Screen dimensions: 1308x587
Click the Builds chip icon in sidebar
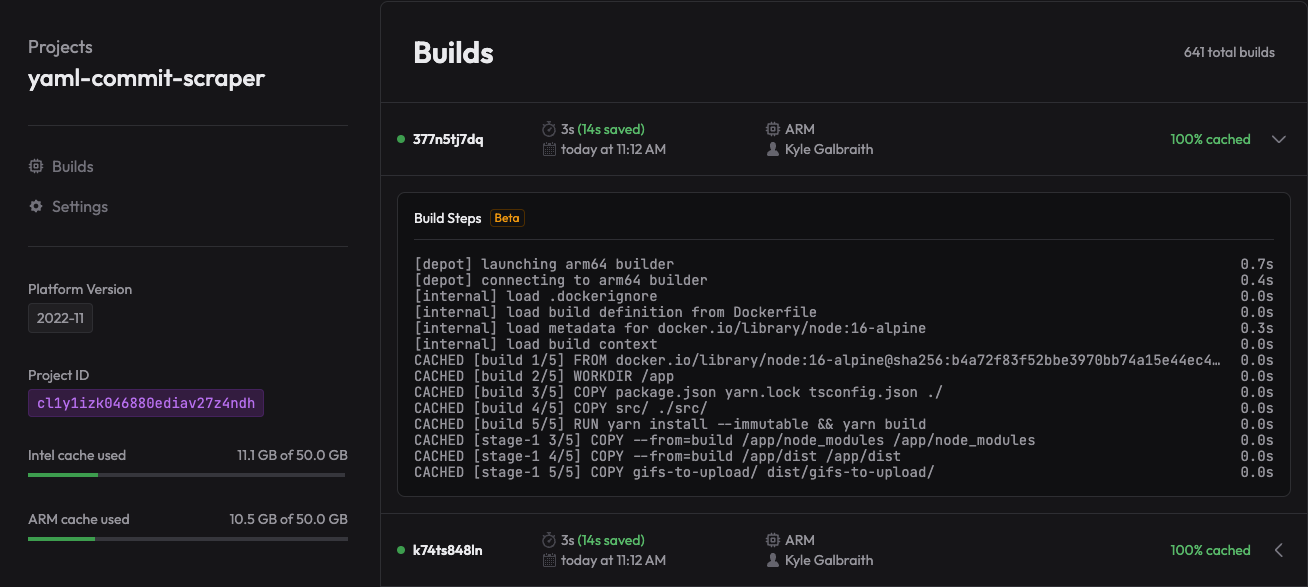click(36, 167)
